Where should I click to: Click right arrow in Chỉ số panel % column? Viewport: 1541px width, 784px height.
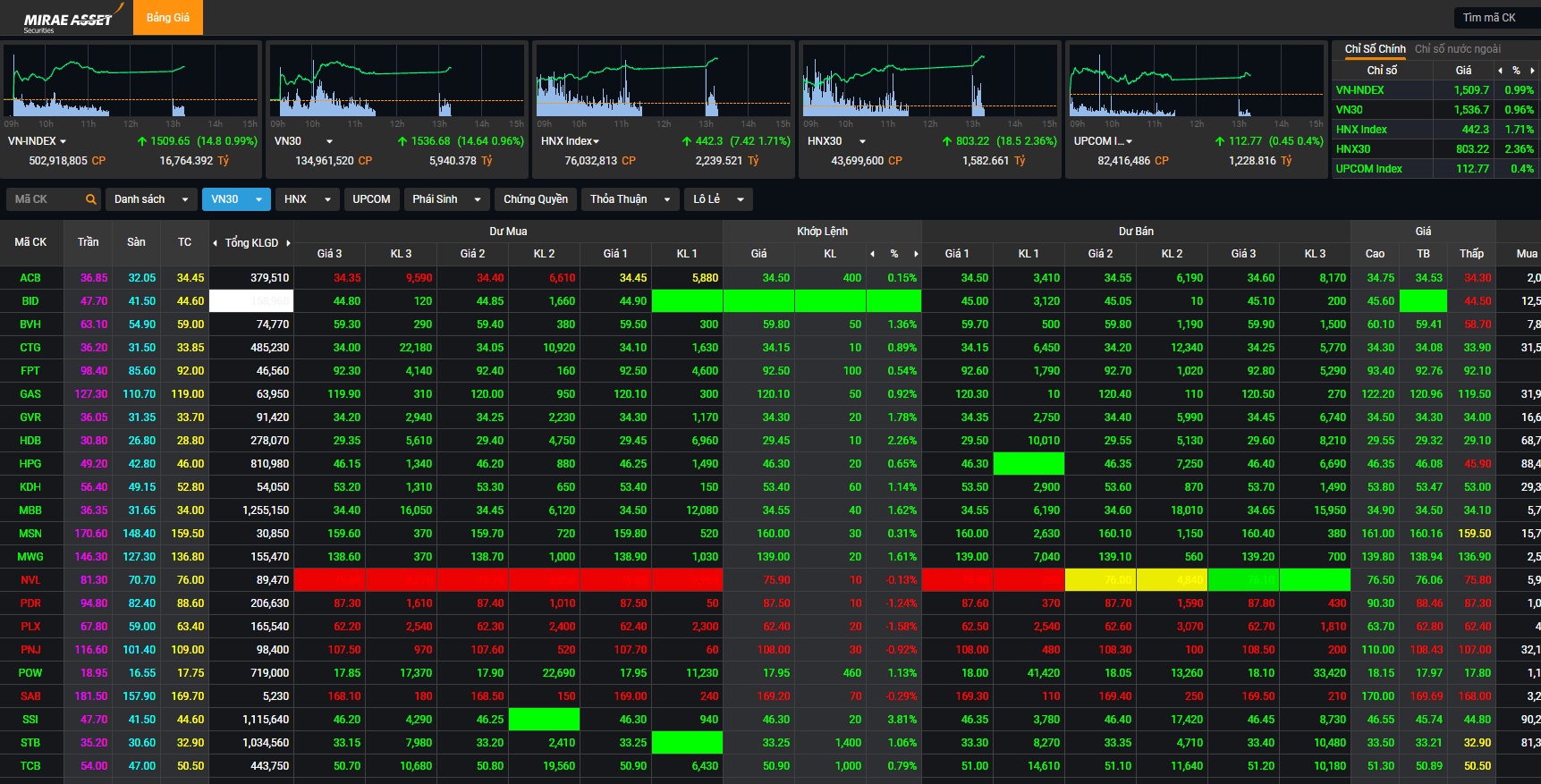(1532, 71)
